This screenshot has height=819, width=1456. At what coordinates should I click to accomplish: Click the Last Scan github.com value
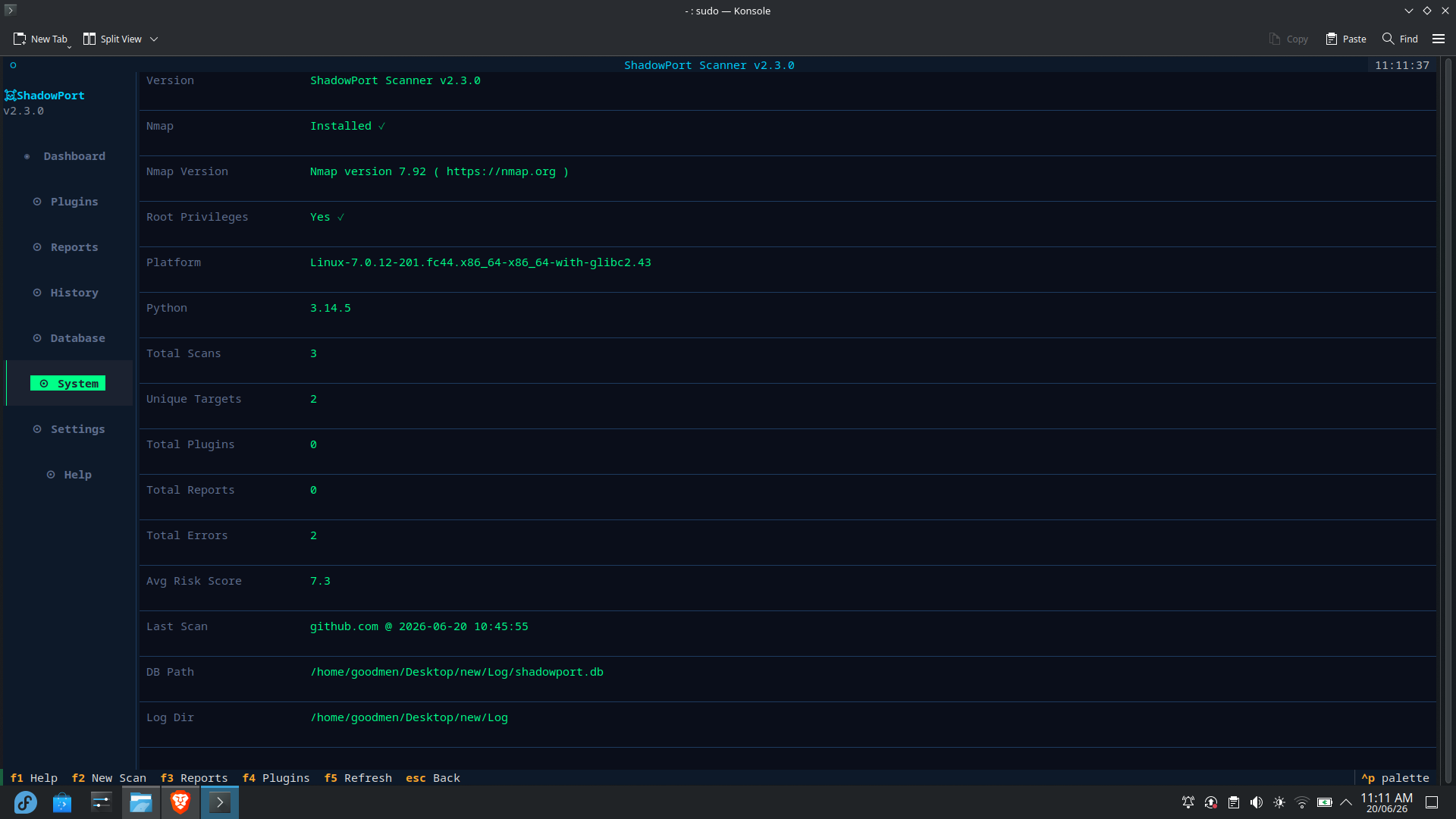[419, 626]
